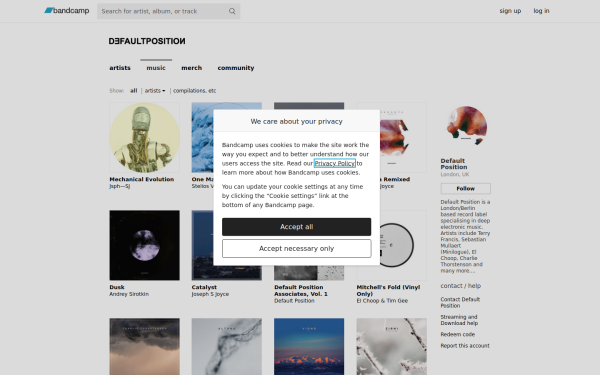Select the 'all' show filter
Screen dimensions: 600x375
coord(134,91)
